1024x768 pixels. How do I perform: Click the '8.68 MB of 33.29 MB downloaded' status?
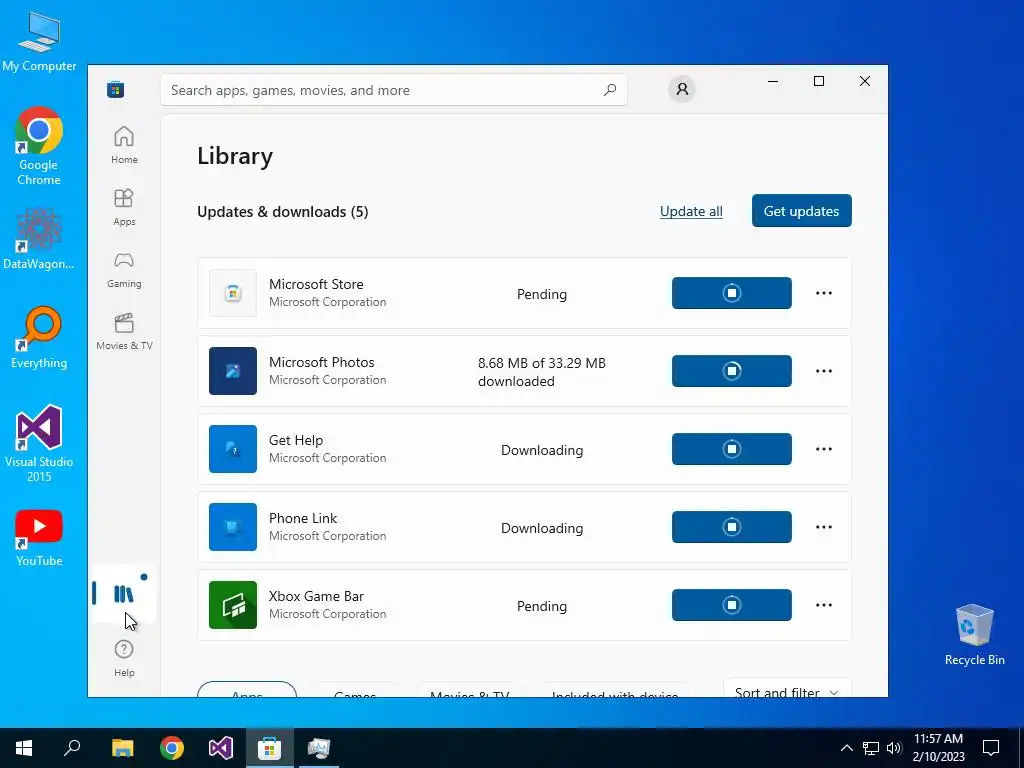(x=541, y=372)
